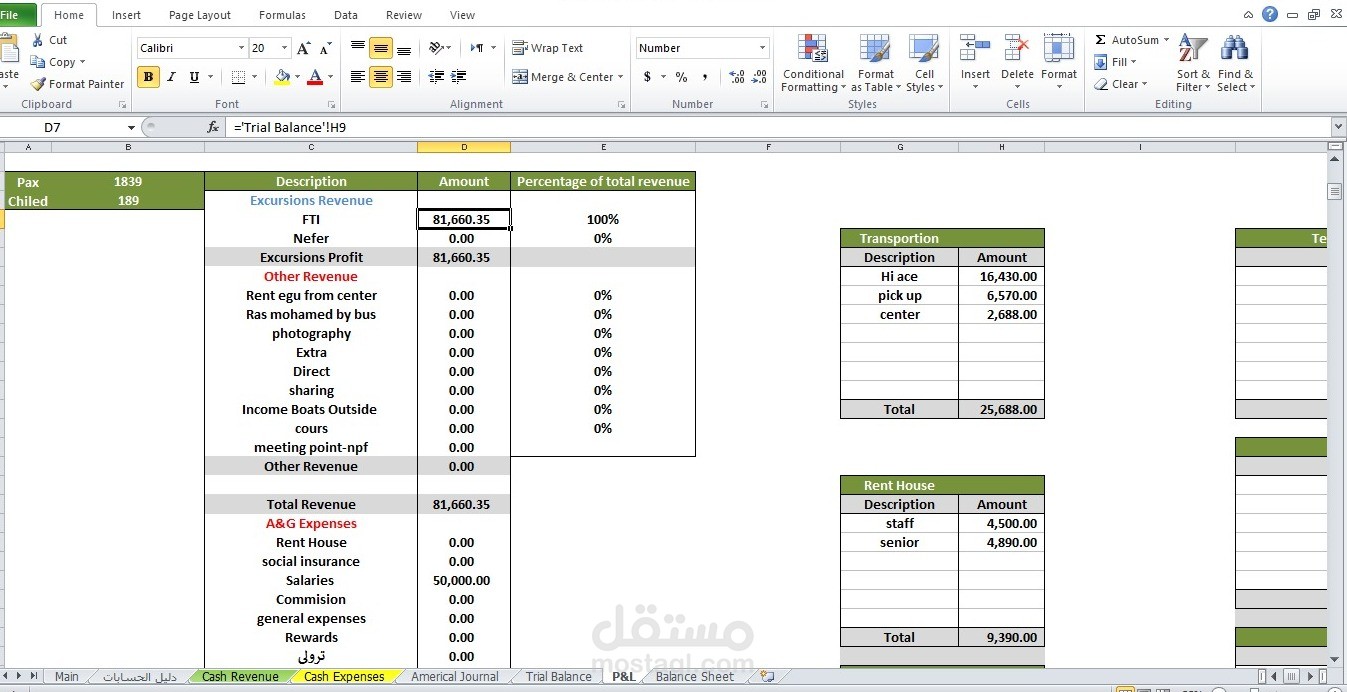Open the Cash Revenue sheet tab
This screenshot has width=1347, height=692.
[x=240, y=677]
